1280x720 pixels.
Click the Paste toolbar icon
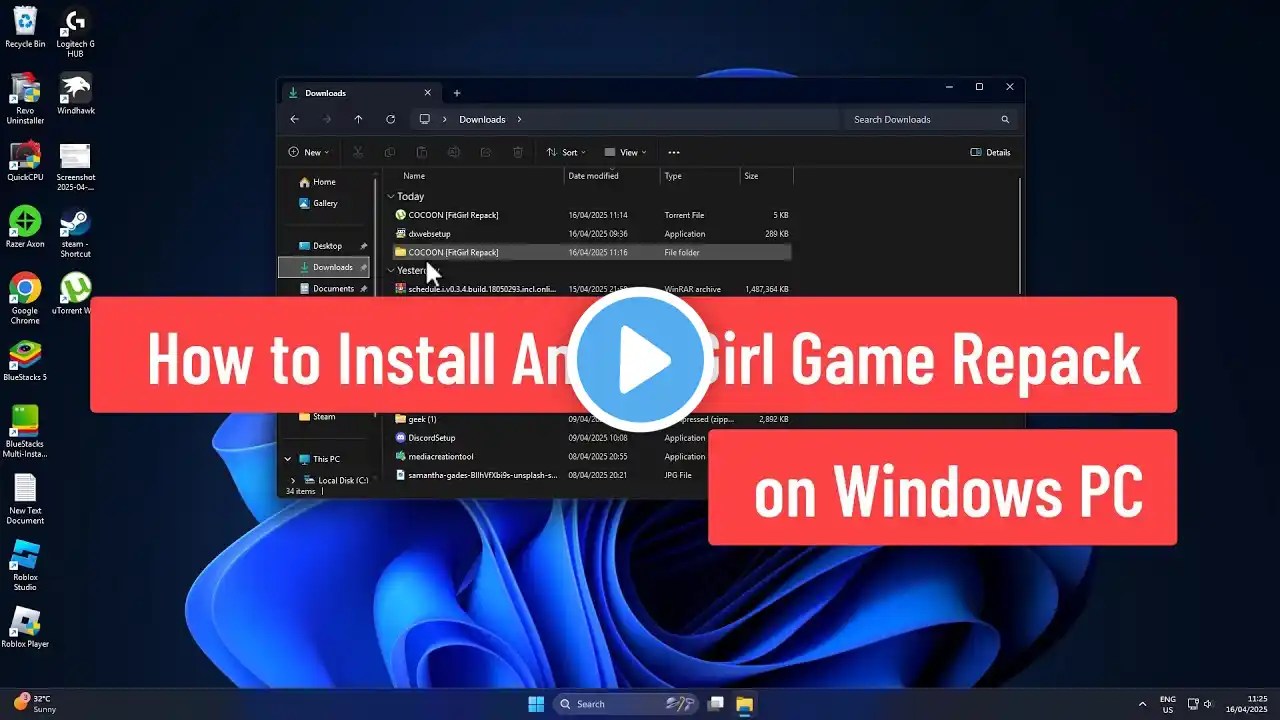click(422, 152)
